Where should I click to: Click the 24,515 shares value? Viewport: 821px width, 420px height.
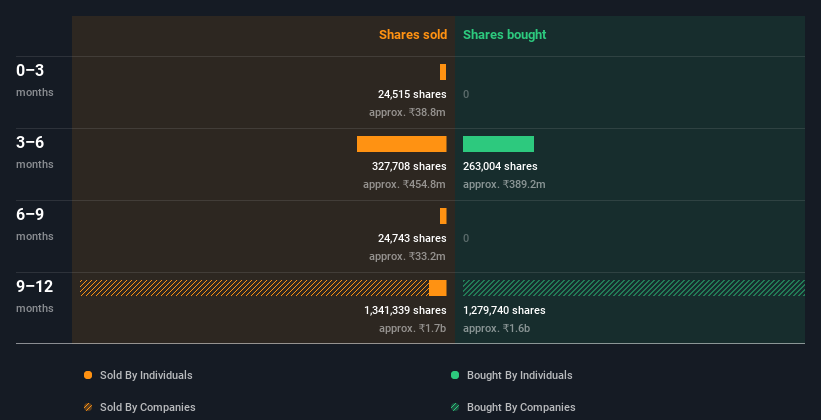click(412, 94)
